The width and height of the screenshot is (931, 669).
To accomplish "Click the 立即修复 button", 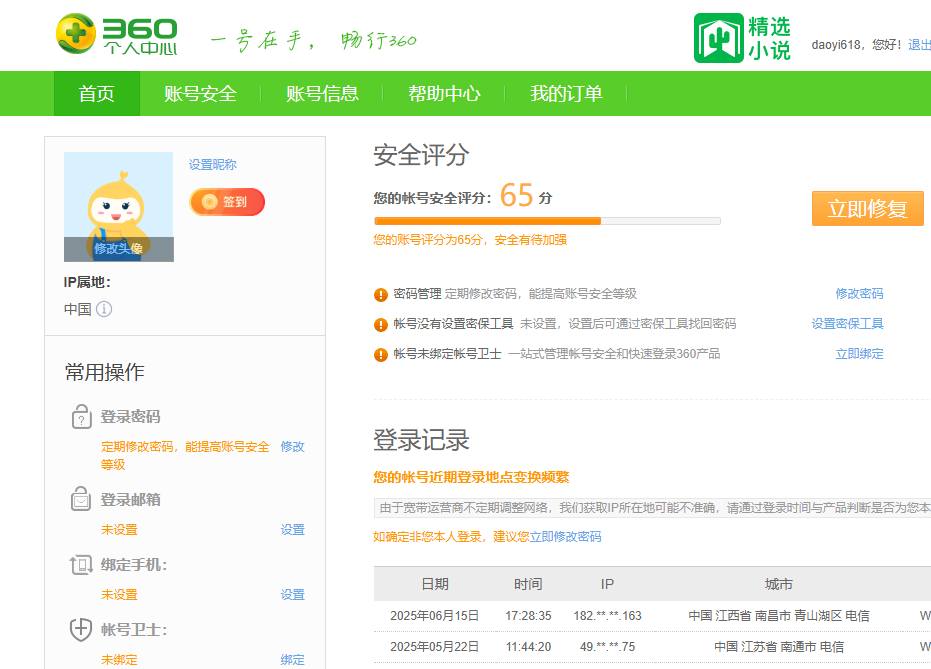I will (x=866, y=208).
